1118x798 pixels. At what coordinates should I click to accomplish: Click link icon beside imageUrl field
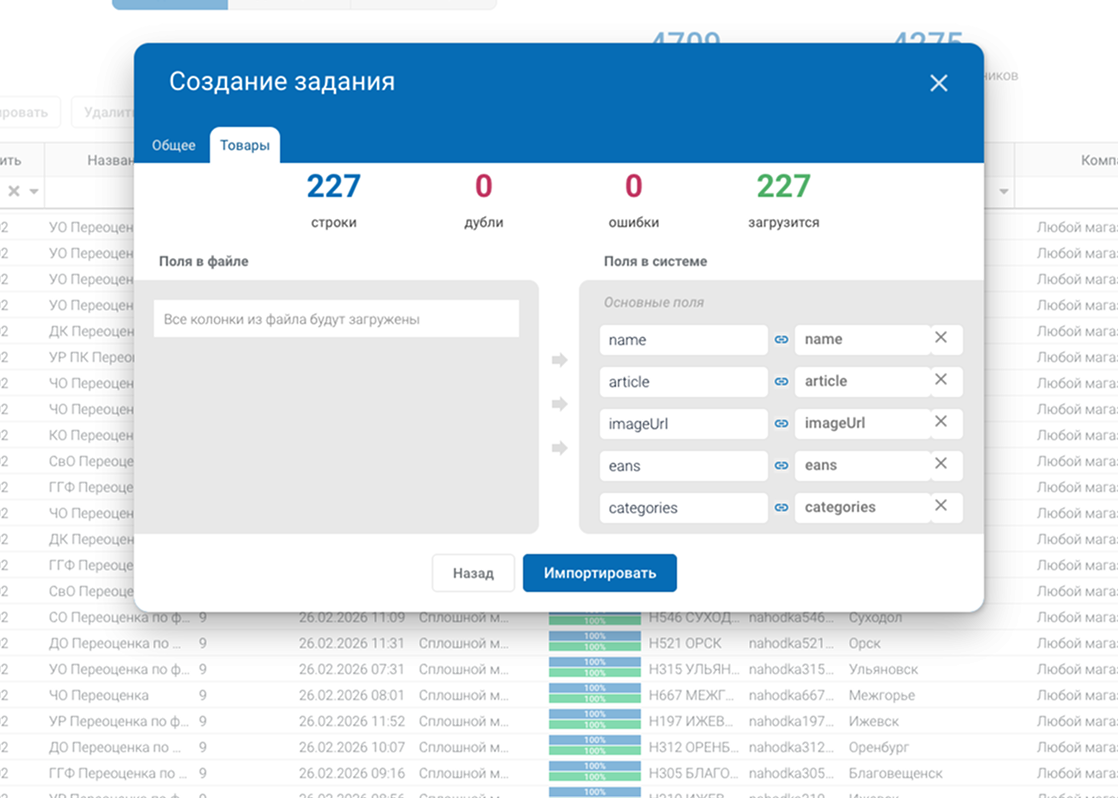781,424
